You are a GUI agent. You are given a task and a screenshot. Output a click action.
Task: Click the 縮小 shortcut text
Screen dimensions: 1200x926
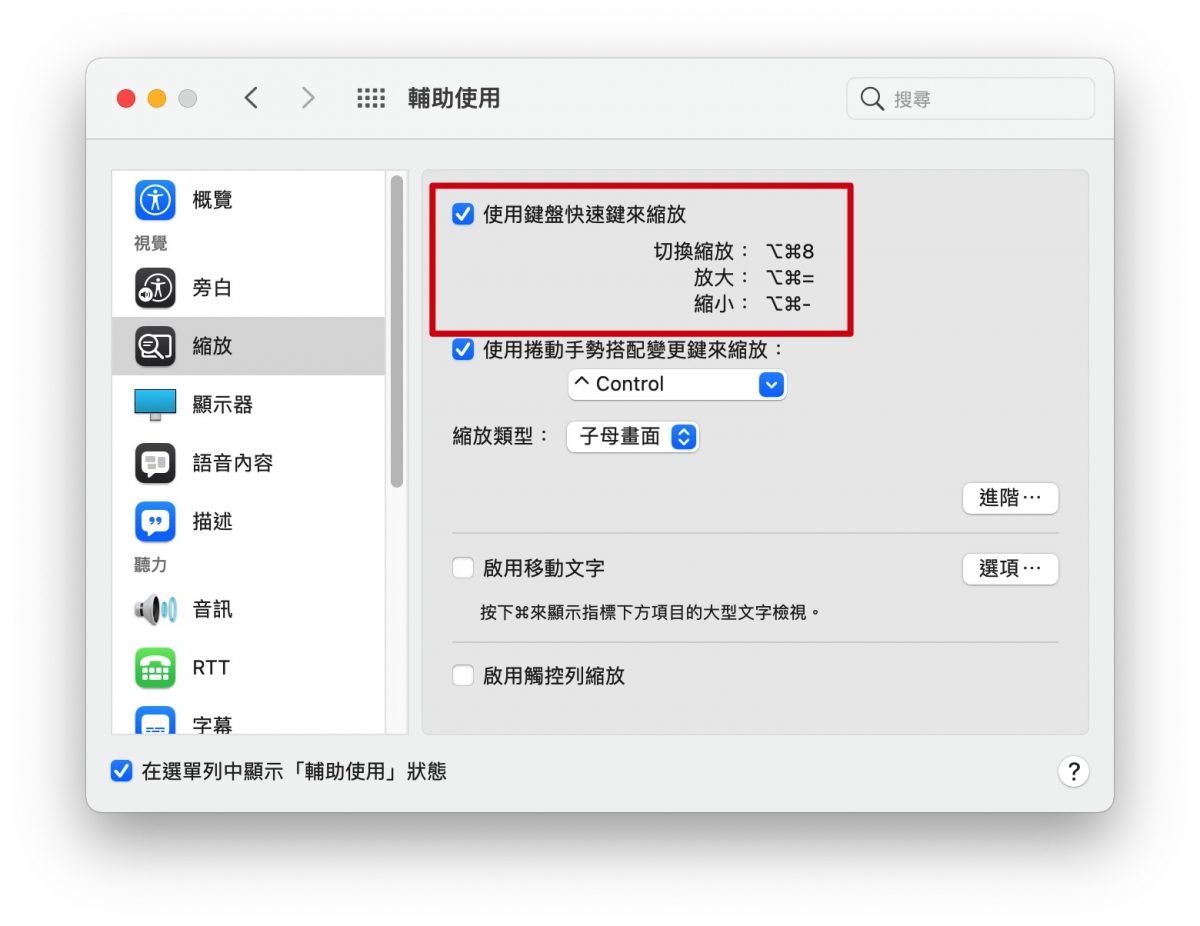point(753,303)
